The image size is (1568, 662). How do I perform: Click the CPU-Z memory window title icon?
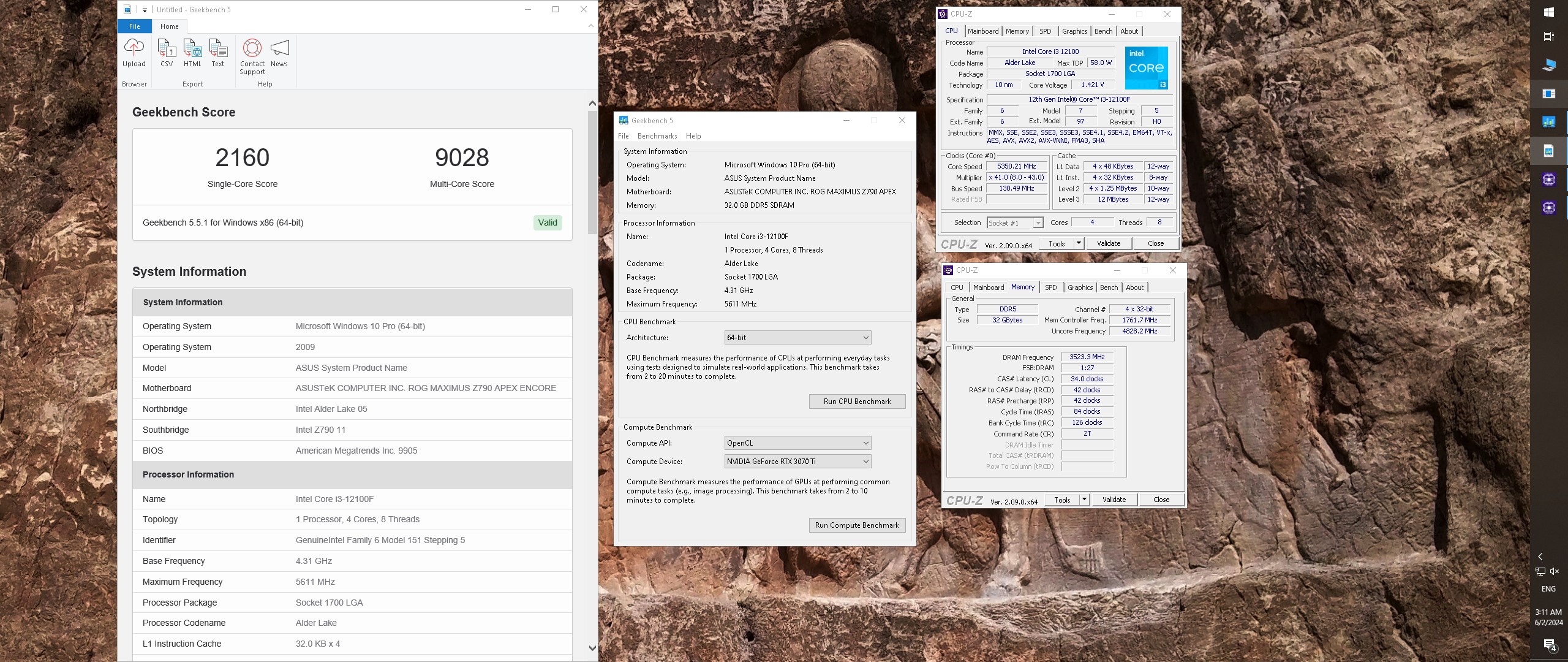pyautogui.click(x=948, y=270)
